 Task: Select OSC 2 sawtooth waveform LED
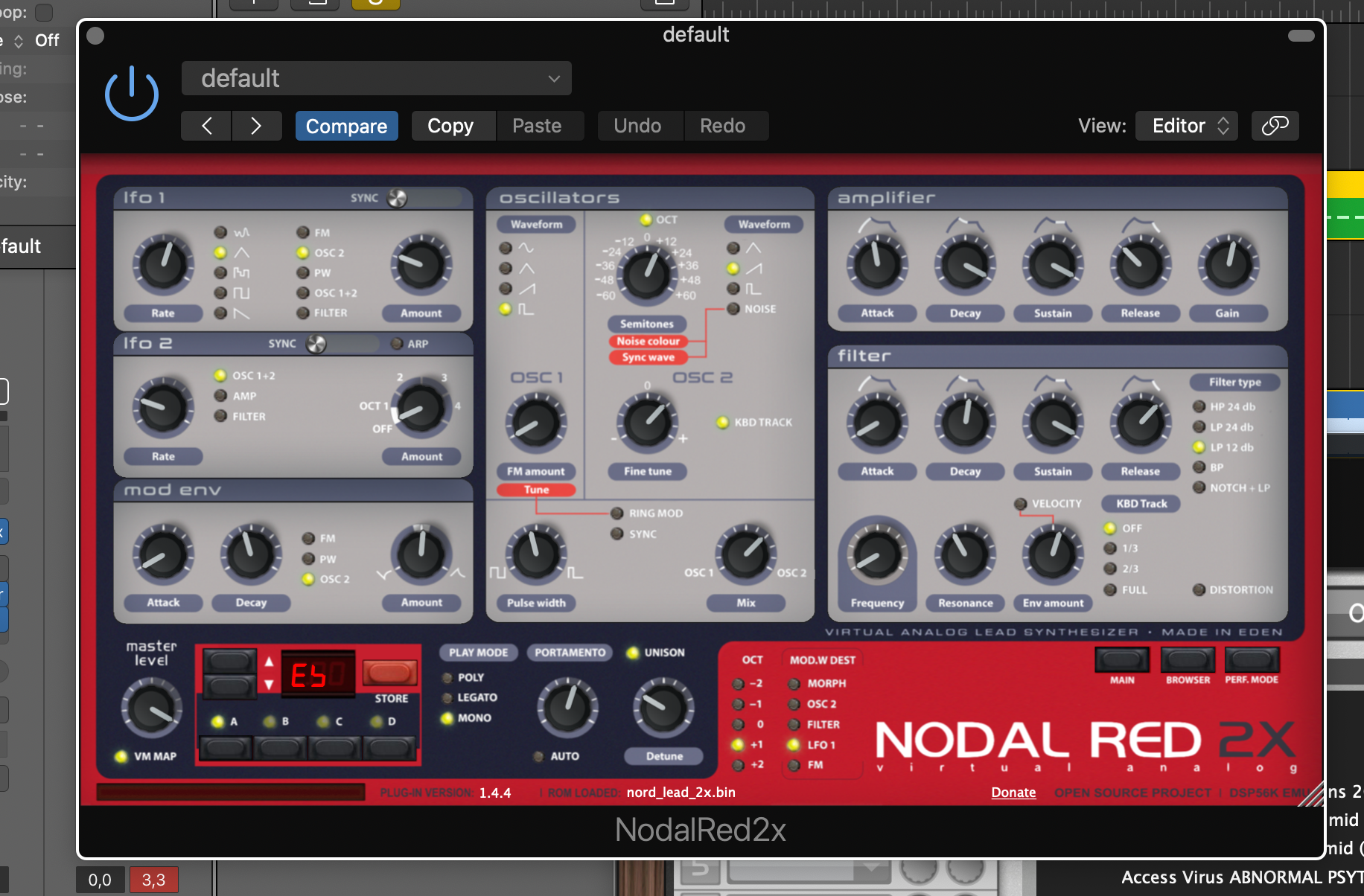[733, 269]
